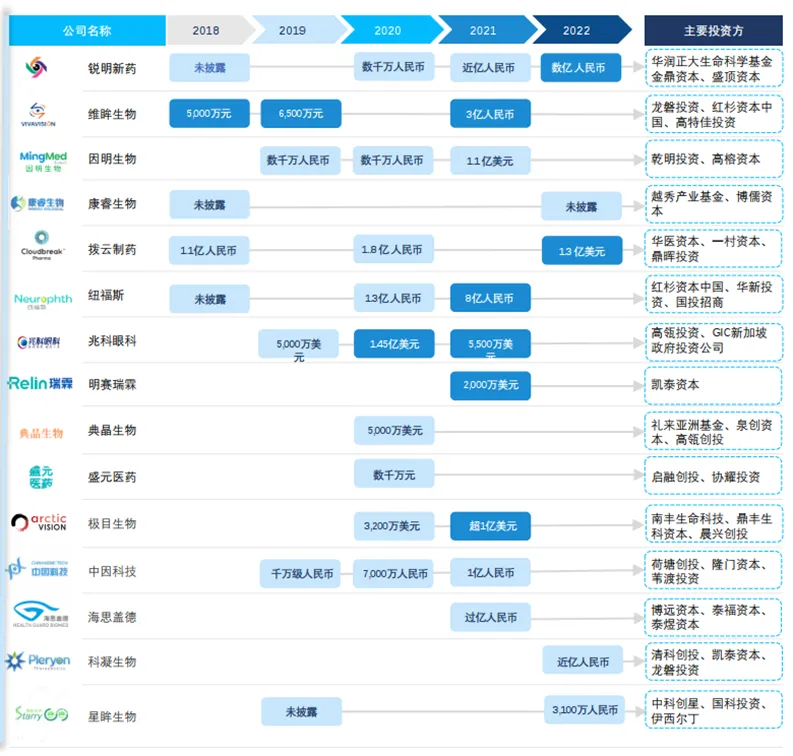Click 中因科技 7,000万人民币 box
Viewport: 793px width, 756px height.
tap(393, 573)
